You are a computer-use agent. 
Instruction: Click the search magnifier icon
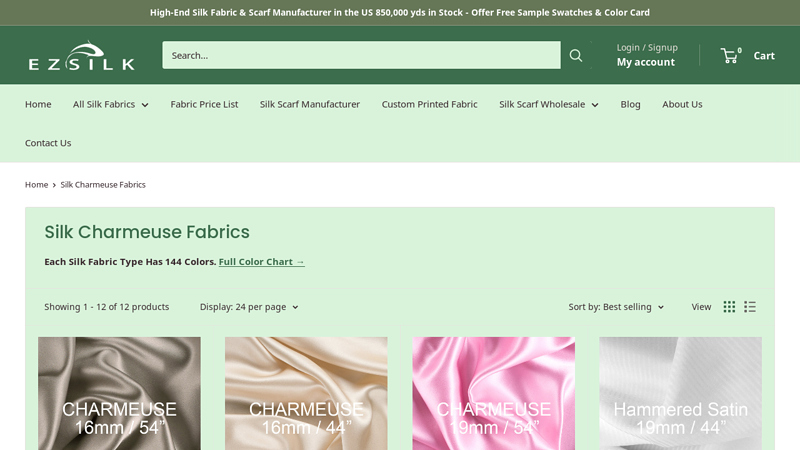576,55
